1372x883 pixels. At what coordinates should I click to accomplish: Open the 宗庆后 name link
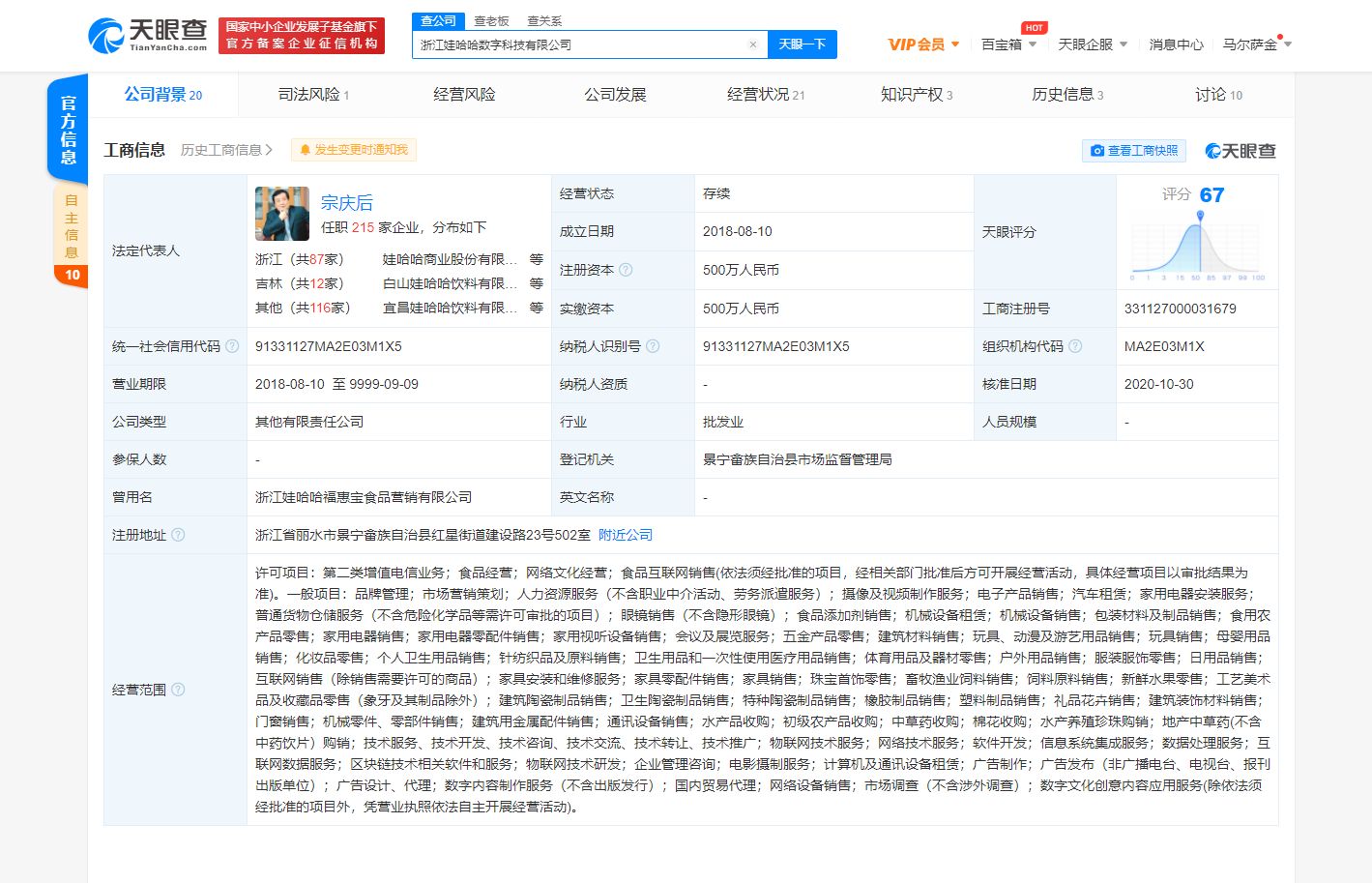pyautogui.click(x=347, y=202)
